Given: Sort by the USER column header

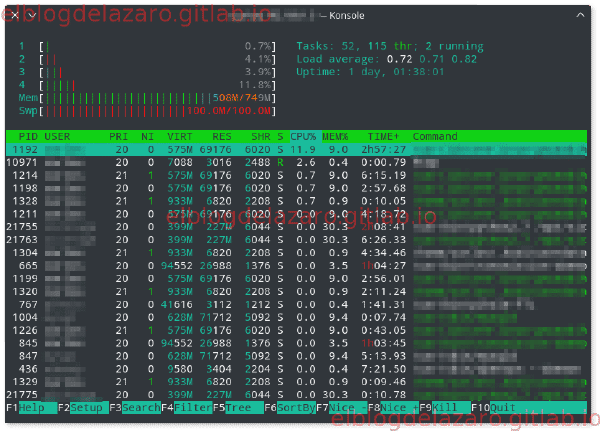Looking at the screenshot, I should [x=57, y=137].
